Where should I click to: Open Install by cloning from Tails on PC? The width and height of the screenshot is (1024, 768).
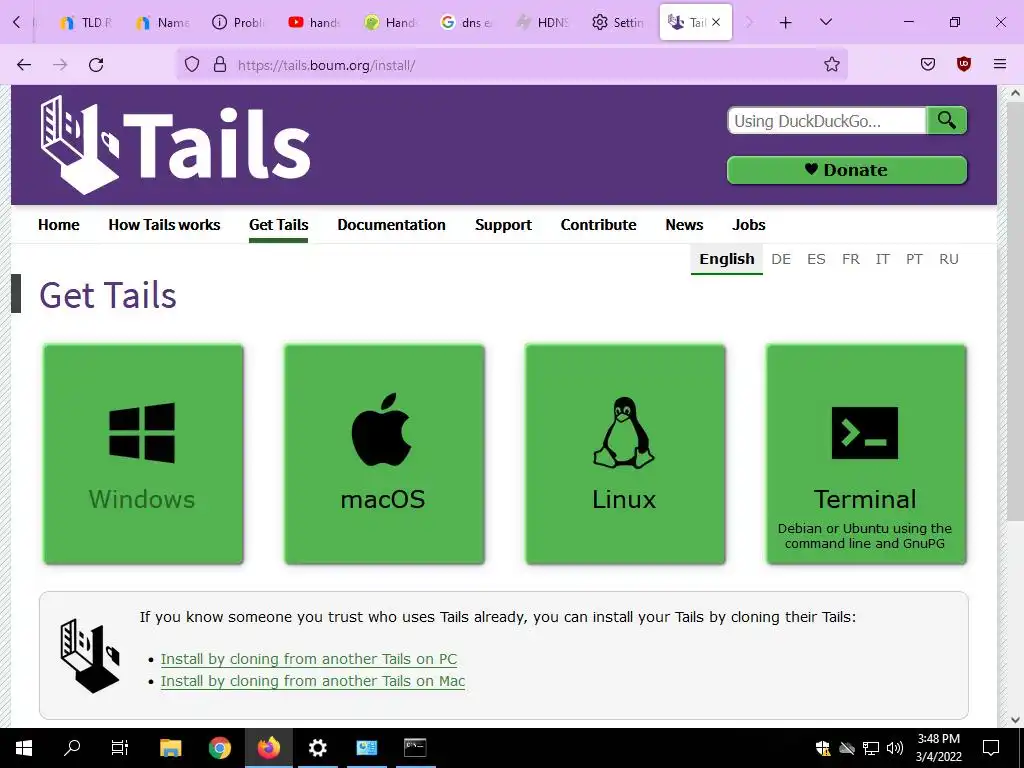pyautogui.click(x=309, y=659)
